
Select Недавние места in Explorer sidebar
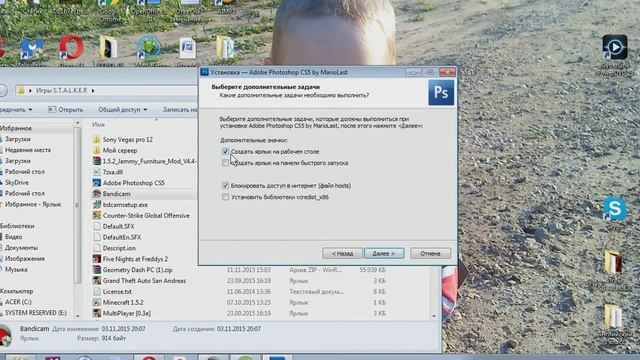click(28, 150)
